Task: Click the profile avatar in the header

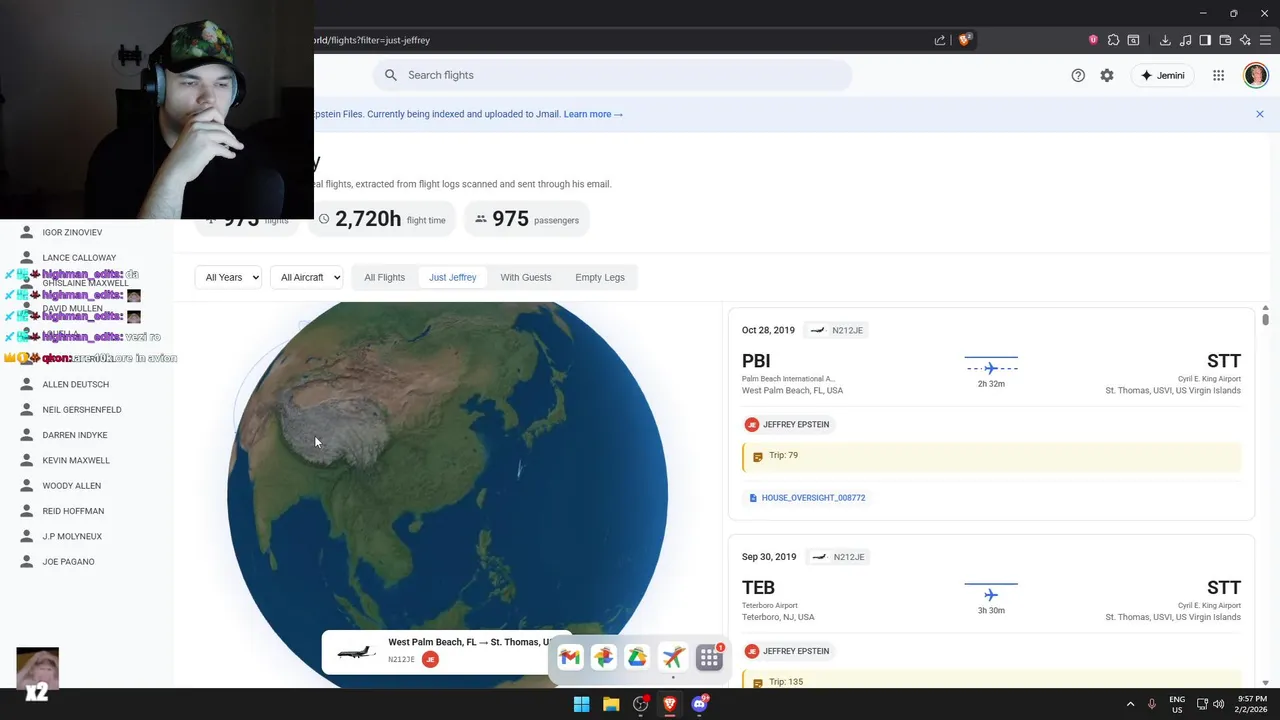Action: (1256, 75)
